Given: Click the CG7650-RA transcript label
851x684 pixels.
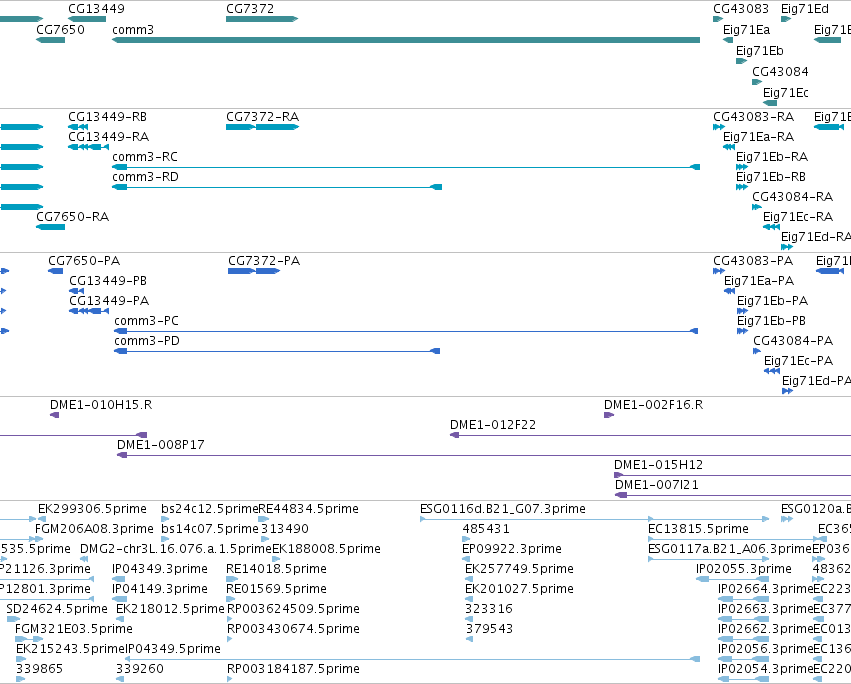Looking at the screenshot, I should pyautogui.click(x=73, y=217).
